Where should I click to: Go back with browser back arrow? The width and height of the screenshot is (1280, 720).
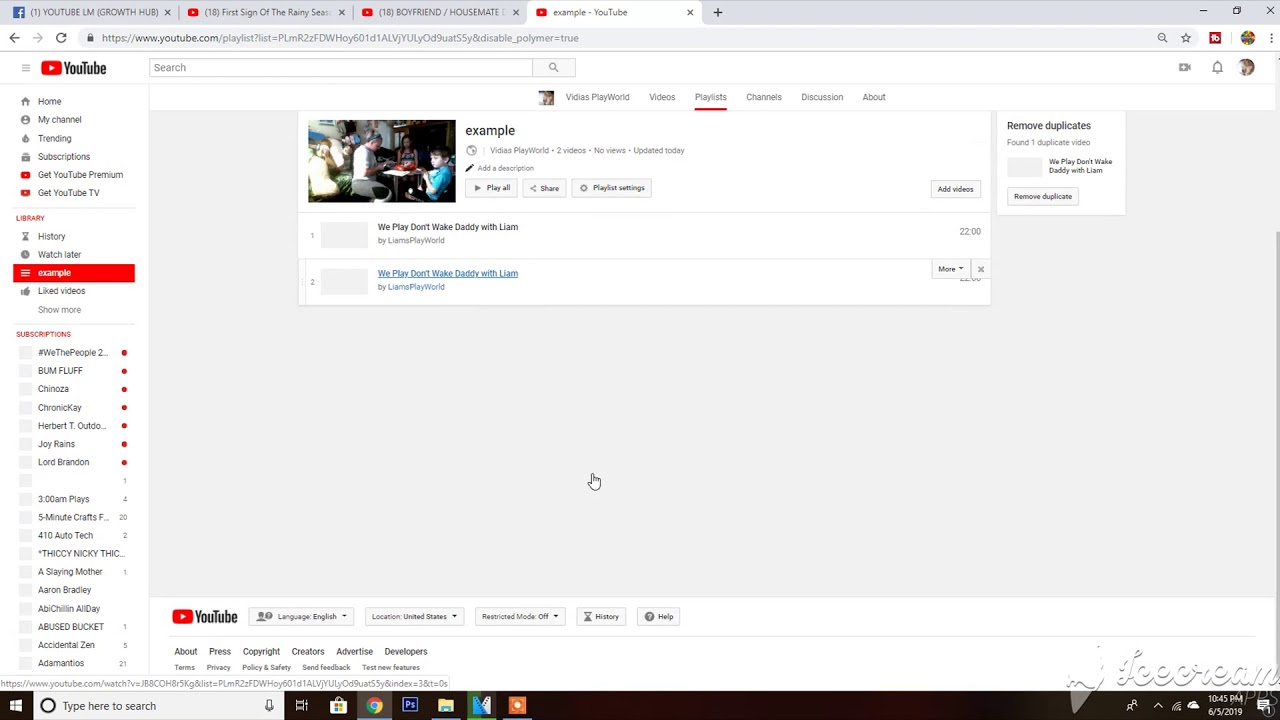[x=14, y=38]
